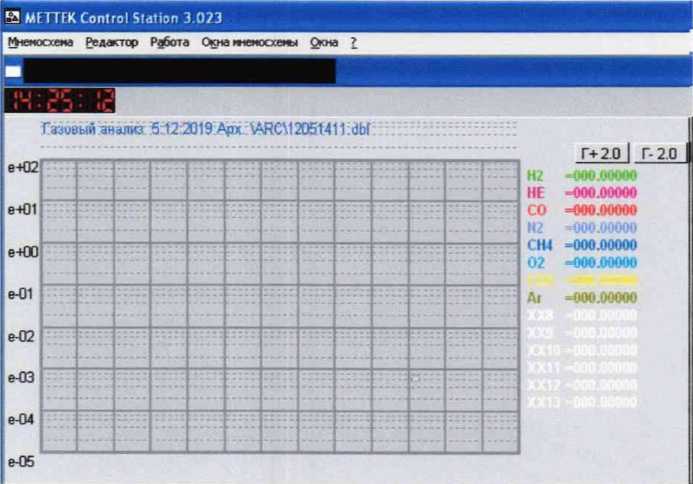Select the cyan O2 gas label

pyautogui.click(x=535, y=262)
